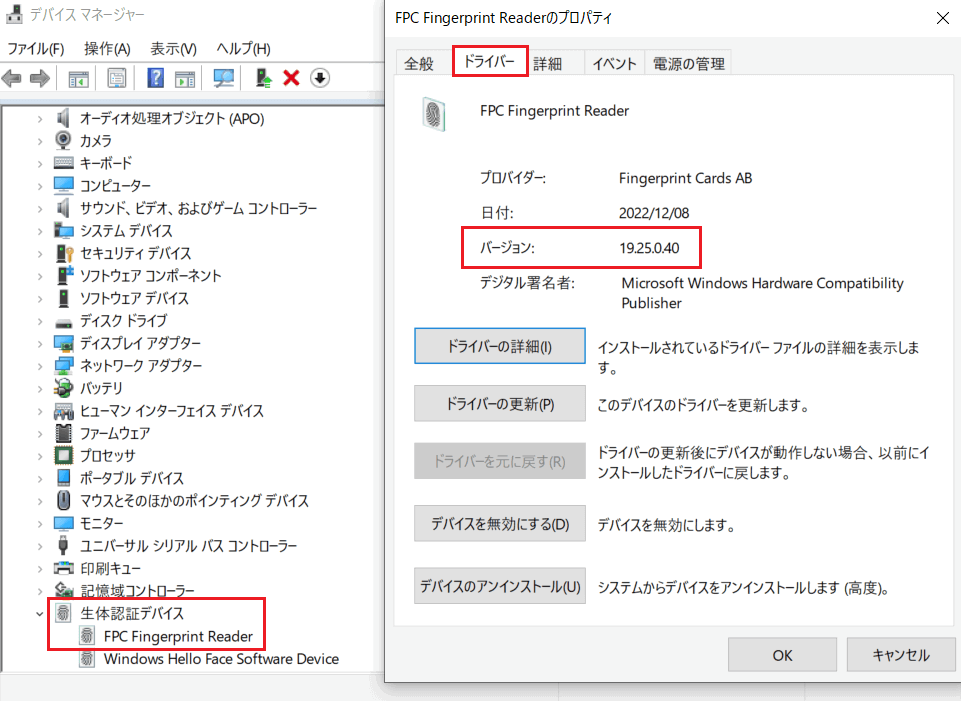This screenshot has width=961, height=701.
Task: Expand the ソフトウェア コンポーネント node
Action: click(40, 276)
